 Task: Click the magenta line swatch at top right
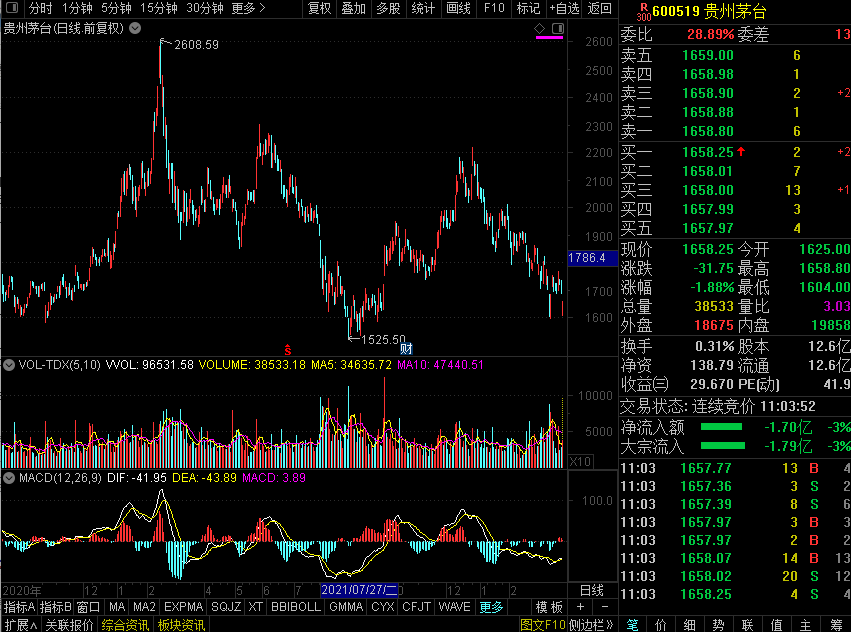click(x=550, y=38)
